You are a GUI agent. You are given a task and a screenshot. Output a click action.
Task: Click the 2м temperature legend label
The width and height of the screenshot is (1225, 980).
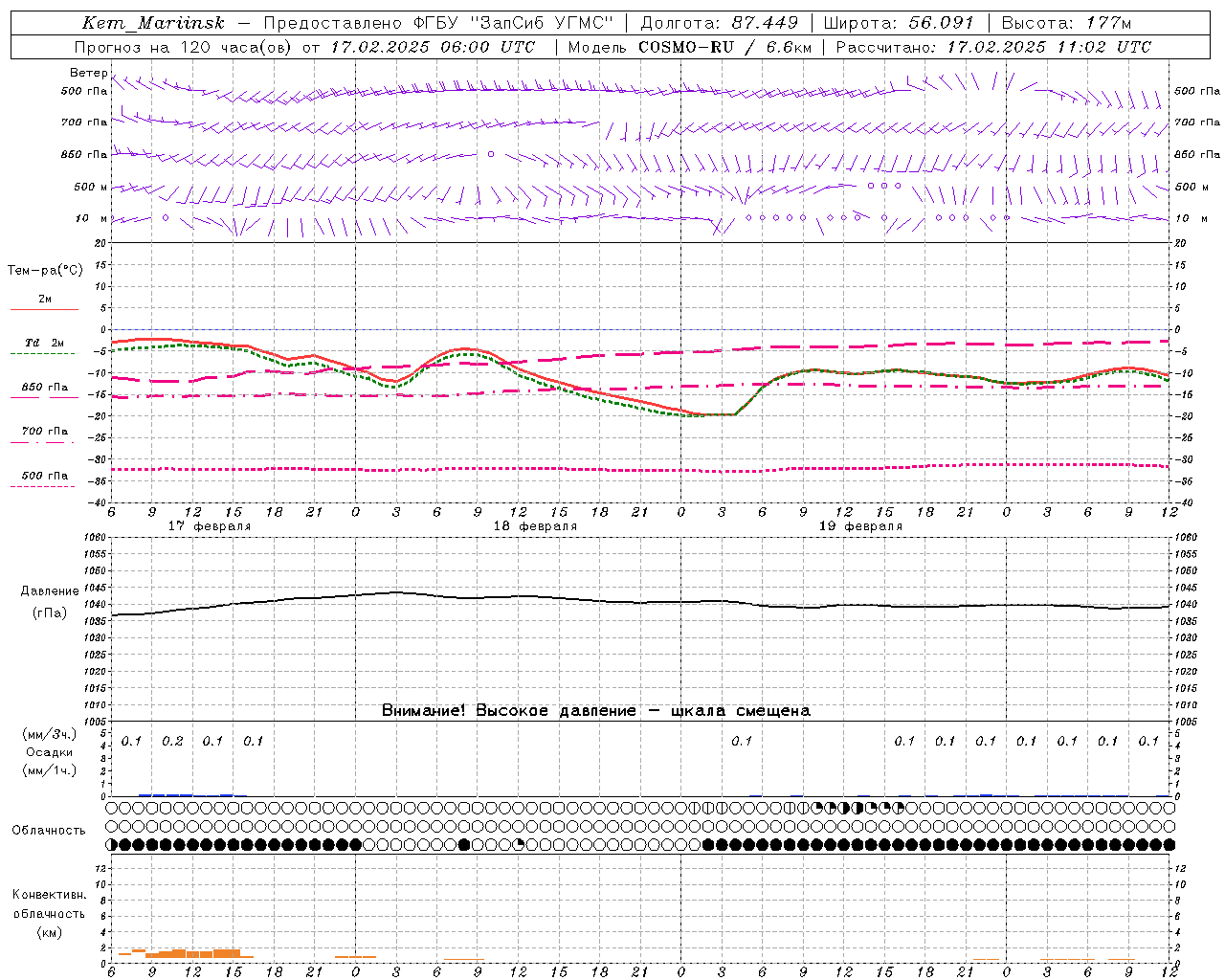click(x=45, y=299)
